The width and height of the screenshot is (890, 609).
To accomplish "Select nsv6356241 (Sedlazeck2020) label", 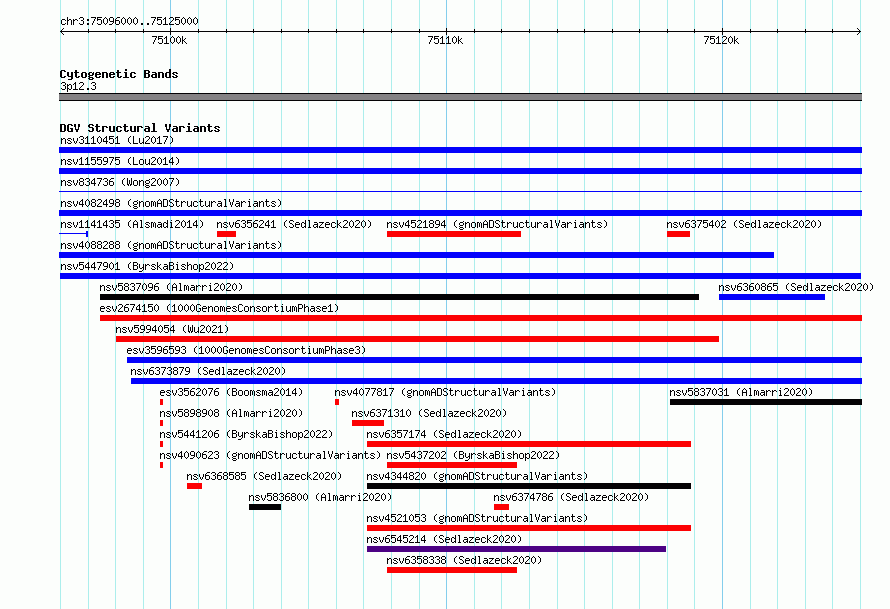I will click(294, 224).
